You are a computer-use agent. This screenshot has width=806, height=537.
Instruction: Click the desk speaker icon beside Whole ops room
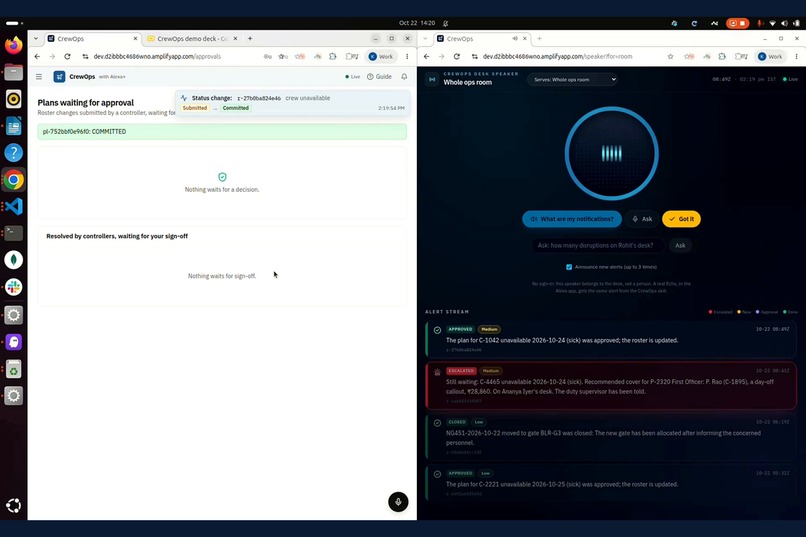(432, 79)
